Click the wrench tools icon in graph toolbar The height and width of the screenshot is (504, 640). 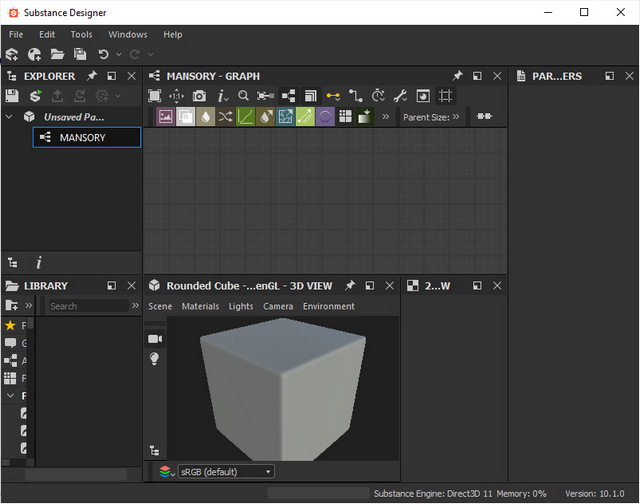pos(400,96)
